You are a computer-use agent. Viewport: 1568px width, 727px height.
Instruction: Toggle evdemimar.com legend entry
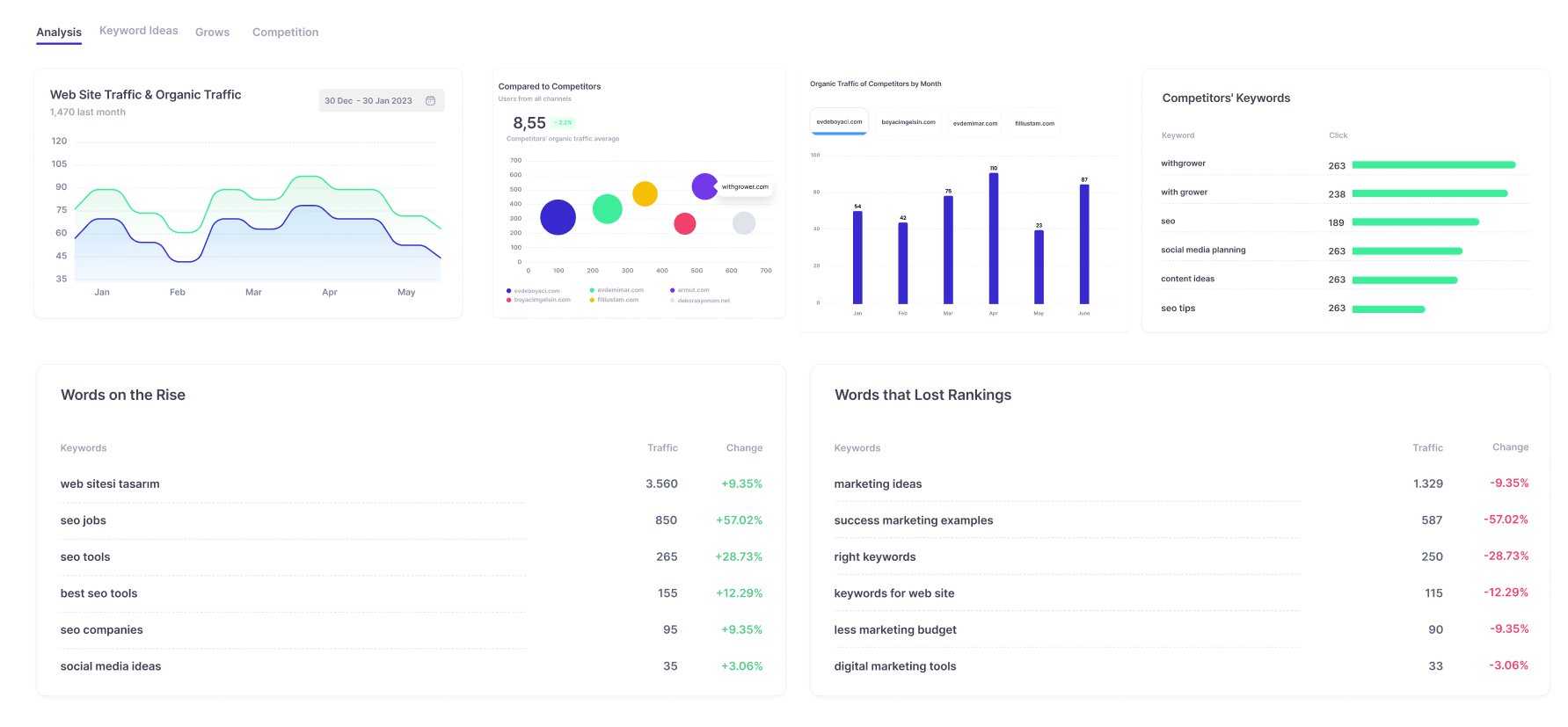(x=616, y=290)
